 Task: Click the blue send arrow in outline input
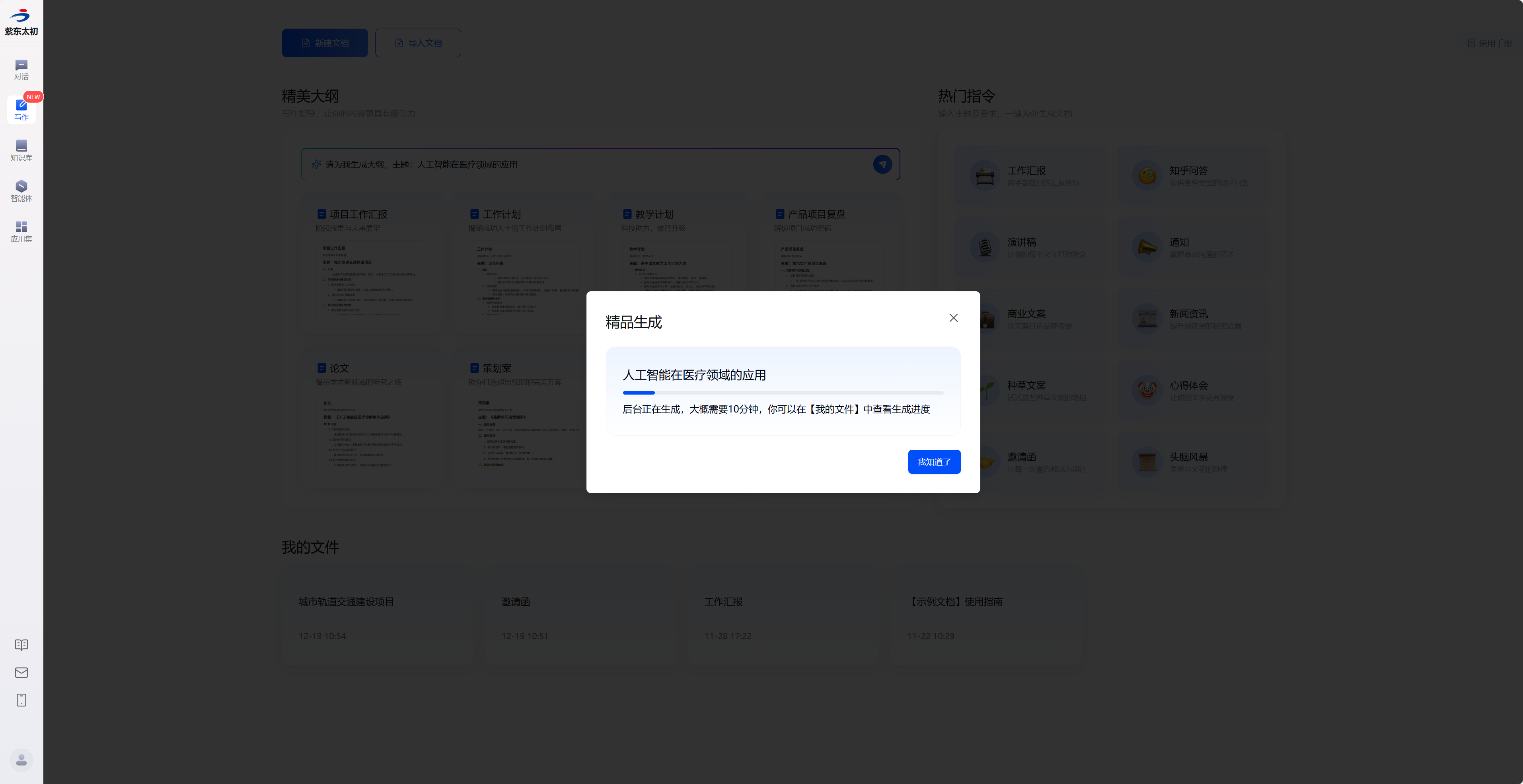[882, 164]
